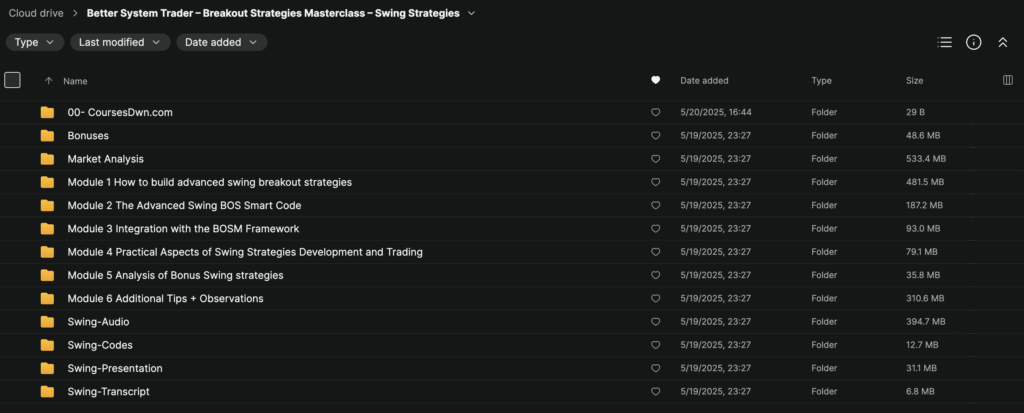This screenshot has height=413, width=1024.
Task: Favorite the Bonuses folder
Action: click(656, 136)
